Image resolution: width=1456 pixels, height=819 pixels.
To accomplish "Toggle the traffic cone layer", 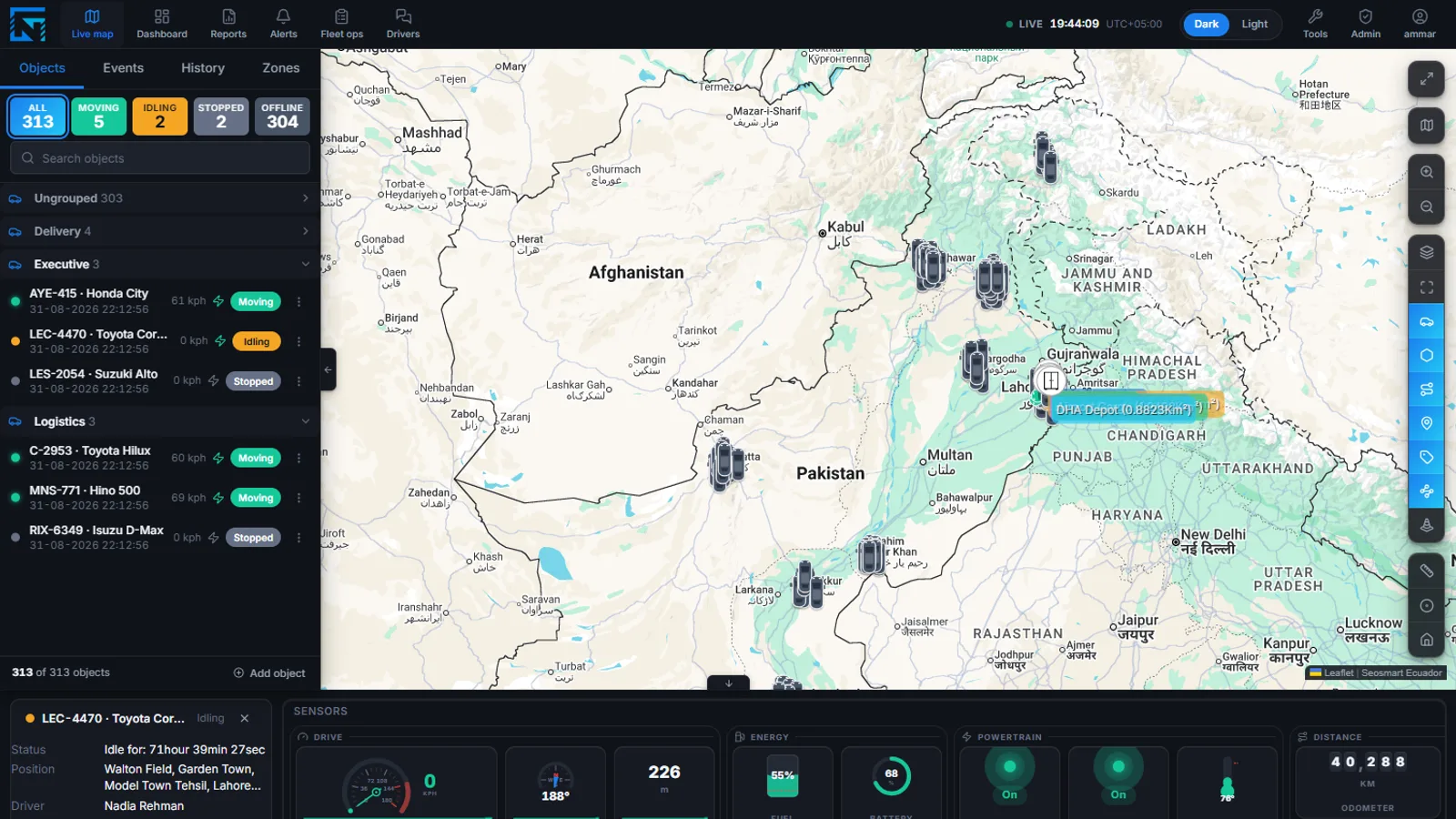I will pos(1426,525).
